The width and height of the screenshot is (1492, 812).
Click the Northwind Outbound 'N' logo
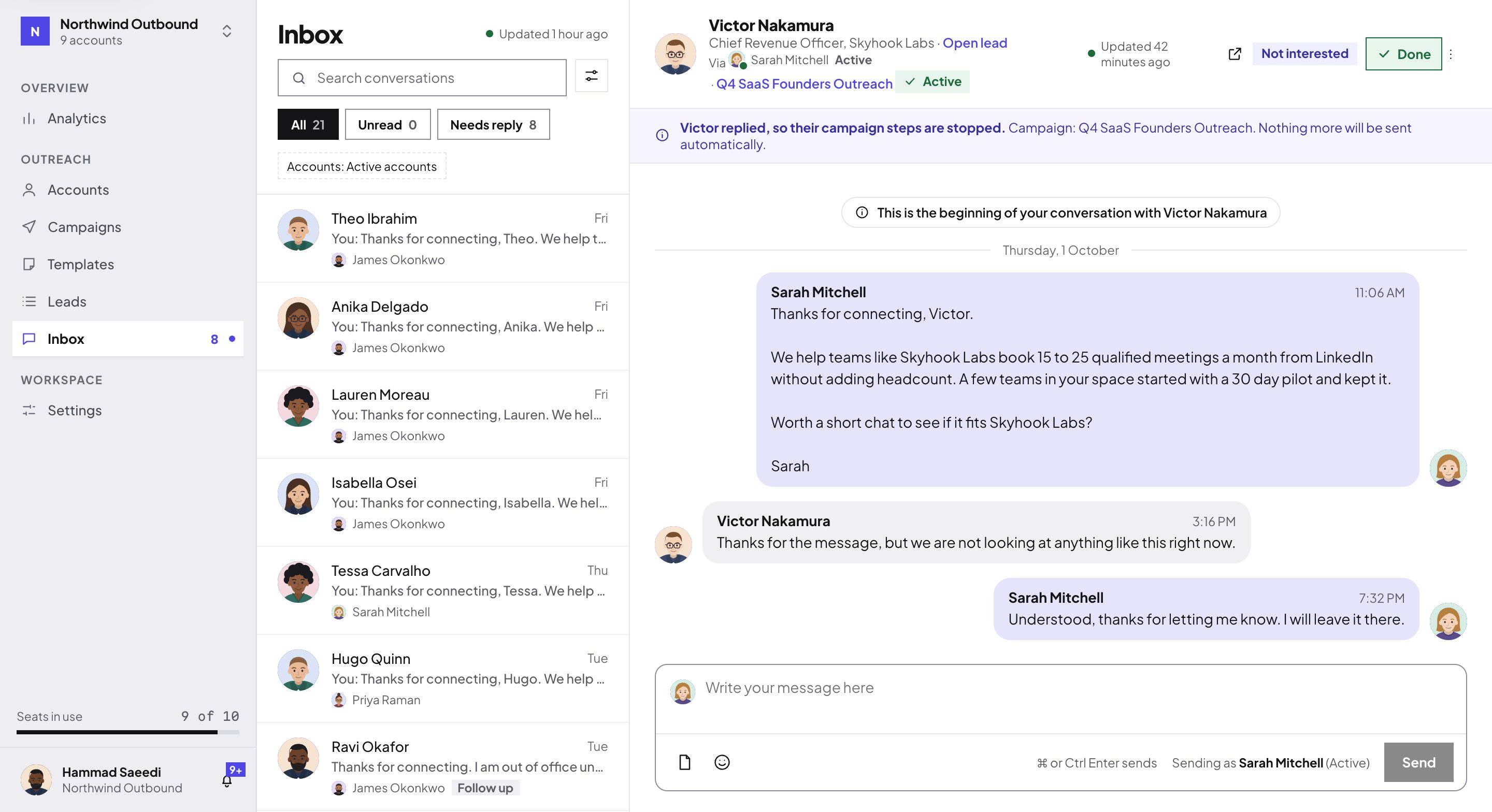(x=35, y=31)
